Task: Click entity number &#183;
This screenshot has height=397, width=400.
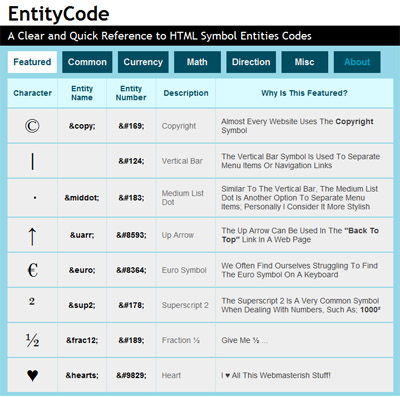Action: point(131,198)
